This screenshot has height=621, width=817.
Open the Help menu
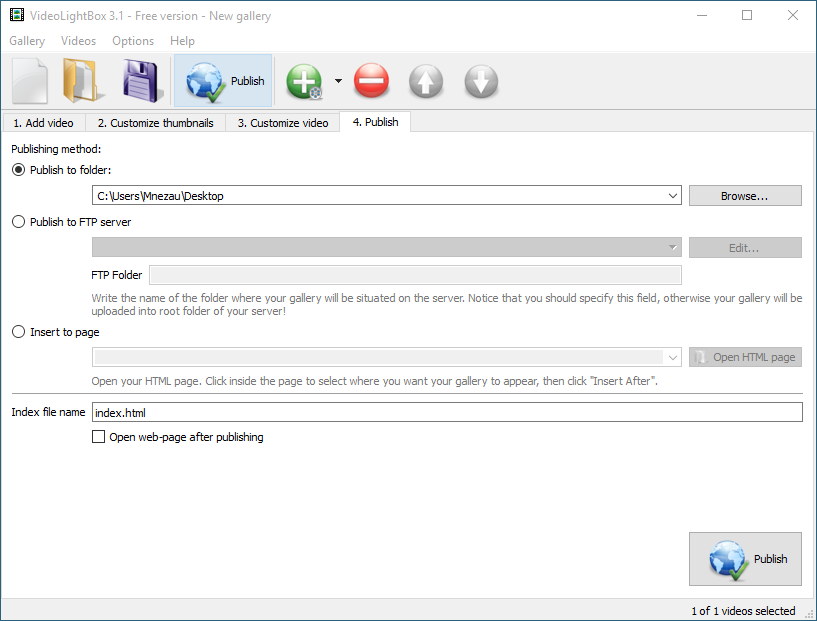[182, 41]
